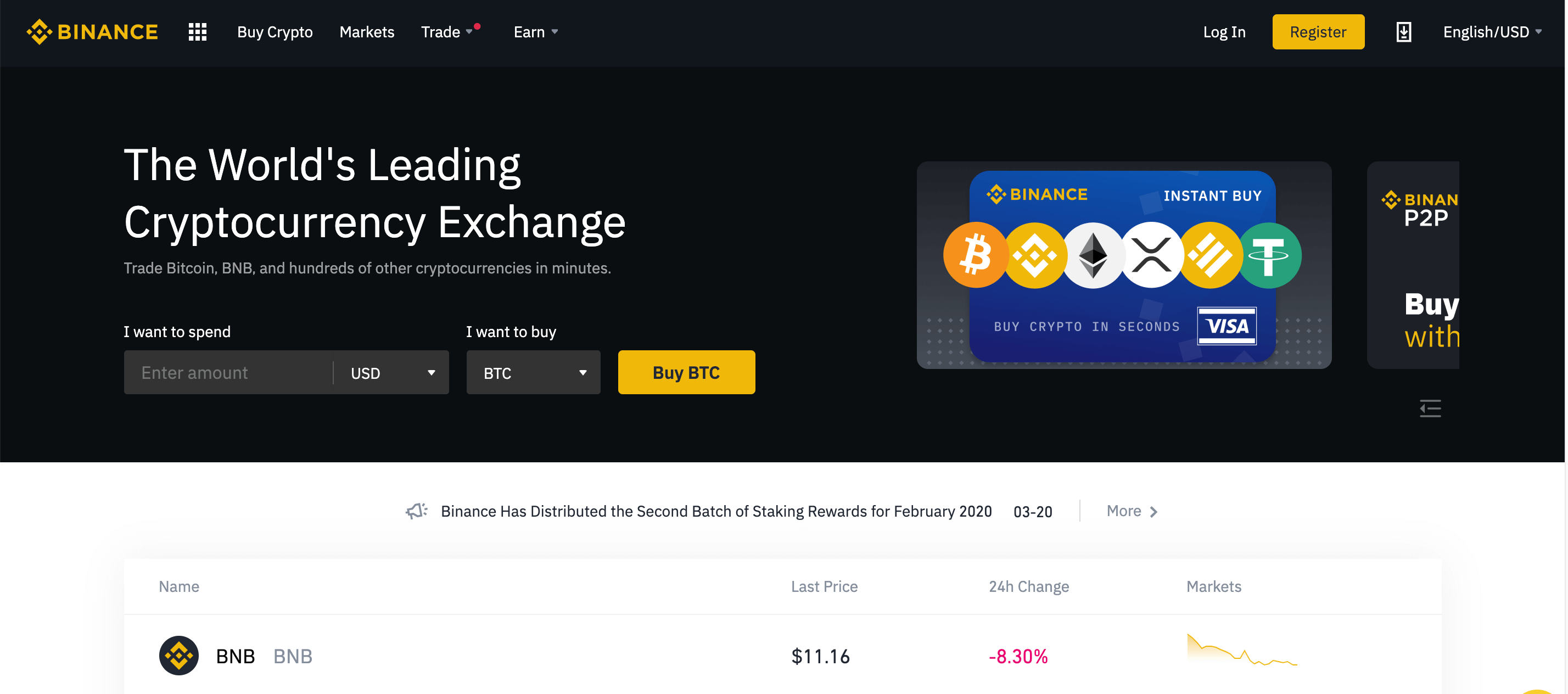Click the BNB coin icon in table
1568x694 pixels.
tap(178, 656)
